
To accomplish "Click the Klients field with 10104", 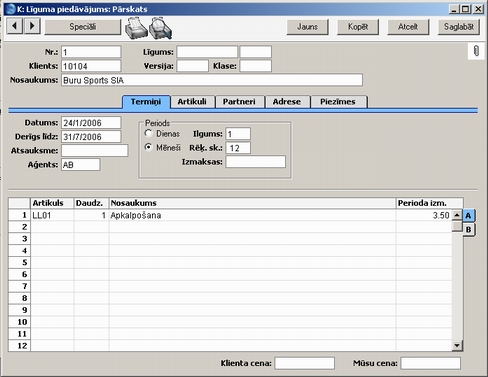I will [91, 66].
